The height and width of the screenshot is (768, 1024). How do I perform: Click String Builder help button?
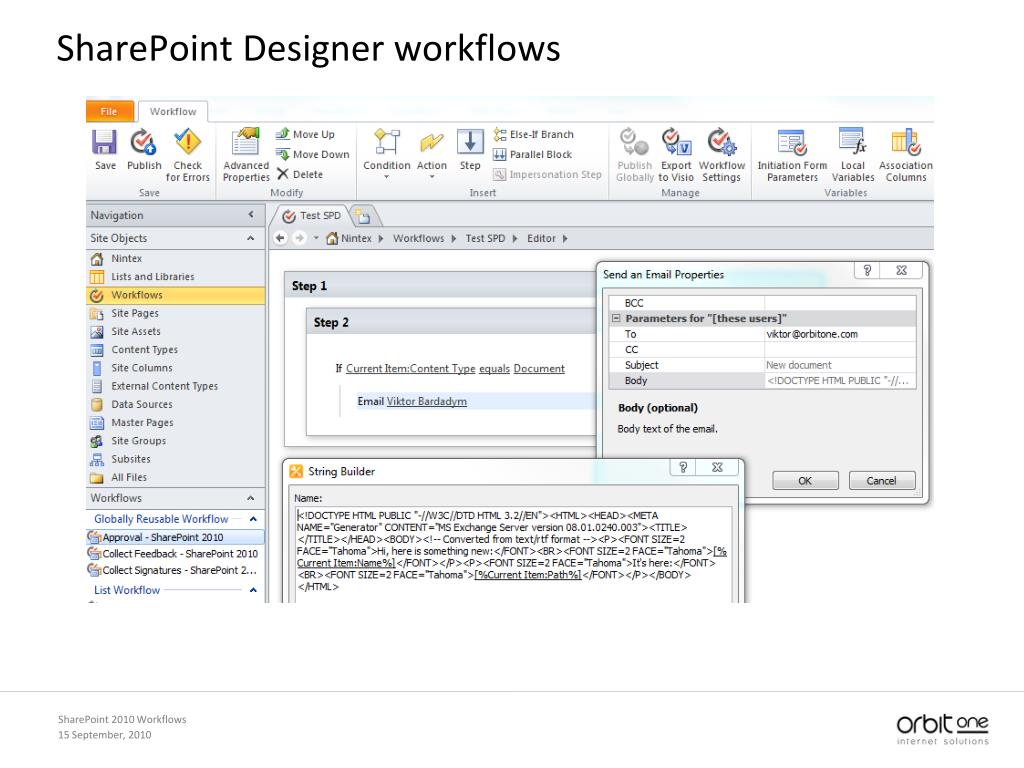(683, 468)
